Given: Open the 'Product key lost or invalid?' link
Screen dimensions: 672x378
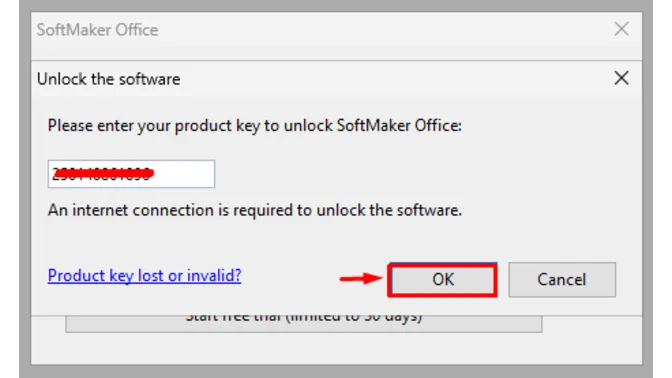Looking at the screenshot, I should tap(144, 276).
